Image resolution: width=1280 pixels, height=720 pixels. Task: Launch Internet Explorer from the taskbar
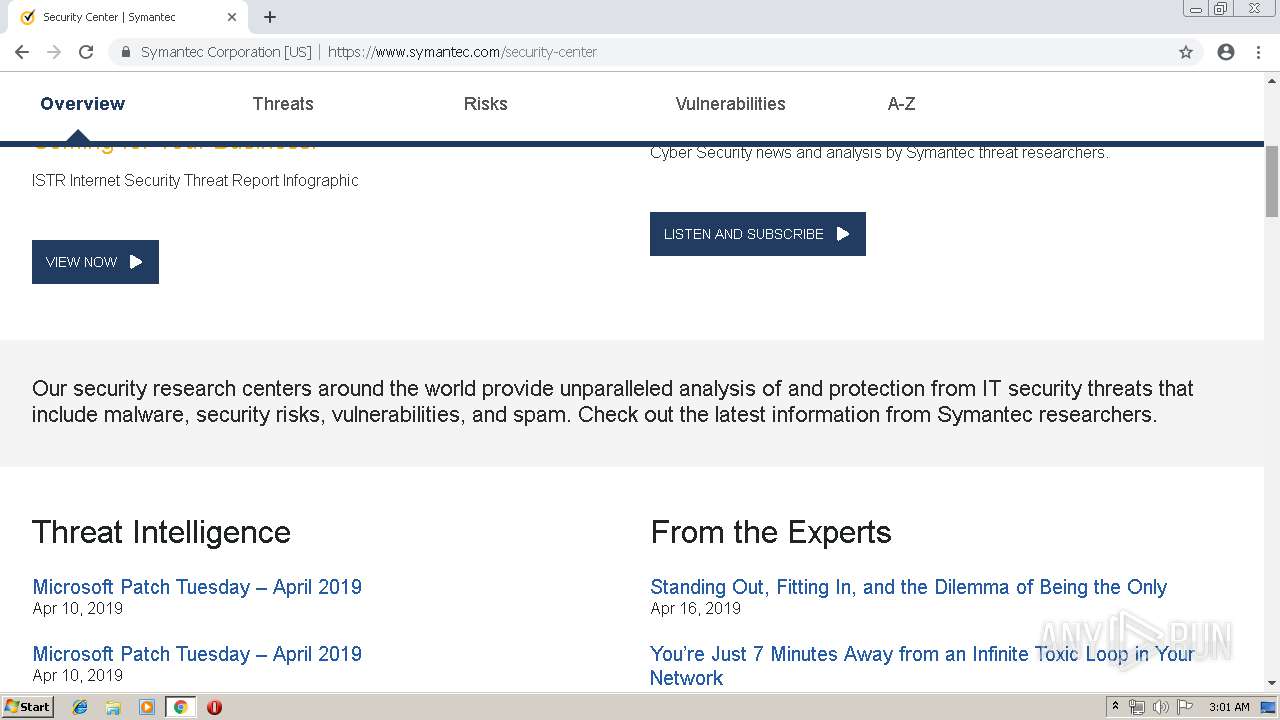click(80, 707)
